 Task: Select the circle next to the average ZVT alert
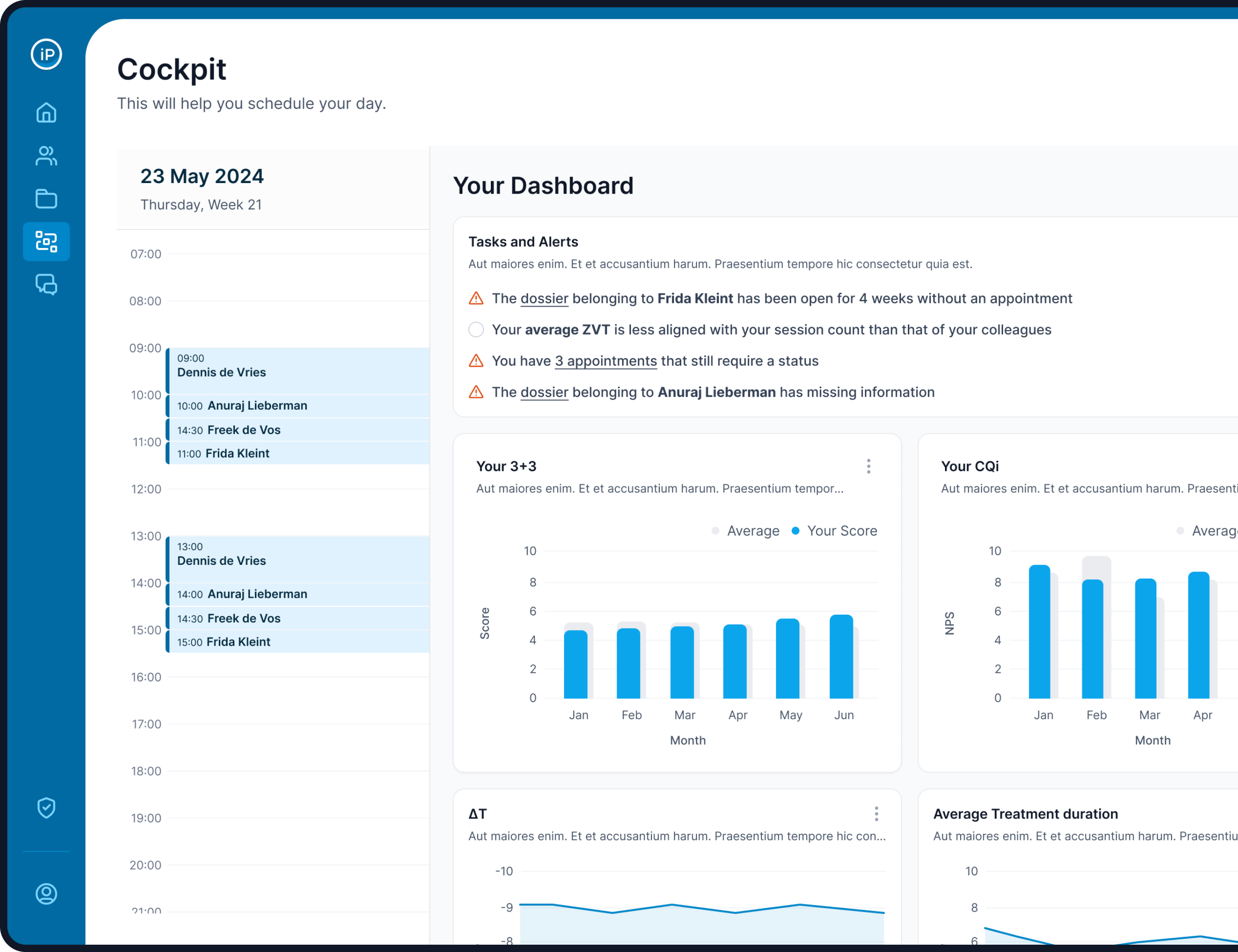(x=476, y=329)
